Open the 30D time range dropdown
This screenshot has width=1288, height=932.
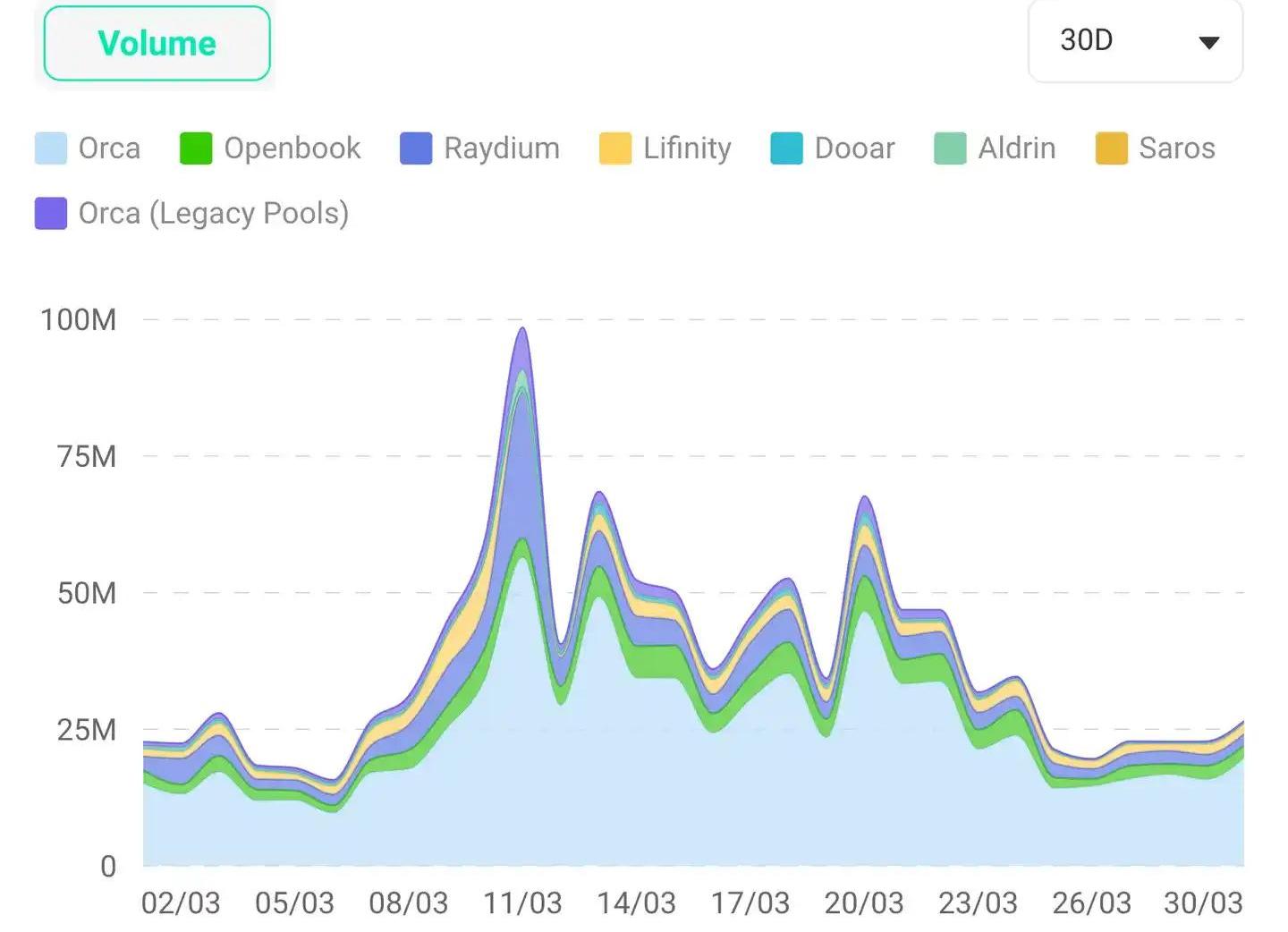[x=1134, y=41]
